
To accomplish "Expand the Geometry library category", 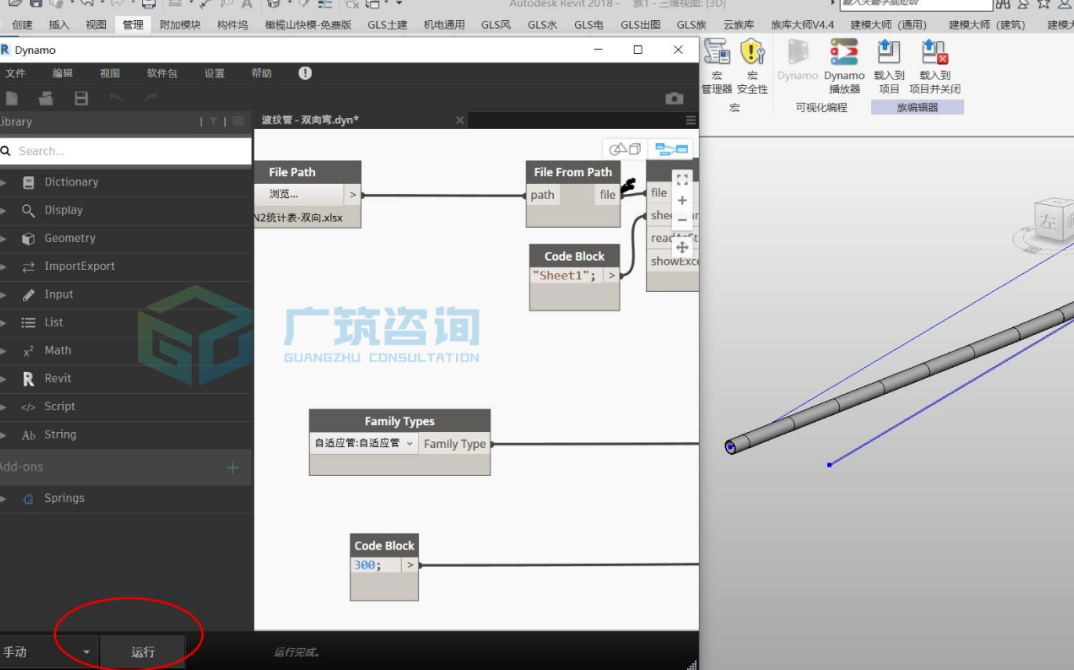I will coord(70,238).
